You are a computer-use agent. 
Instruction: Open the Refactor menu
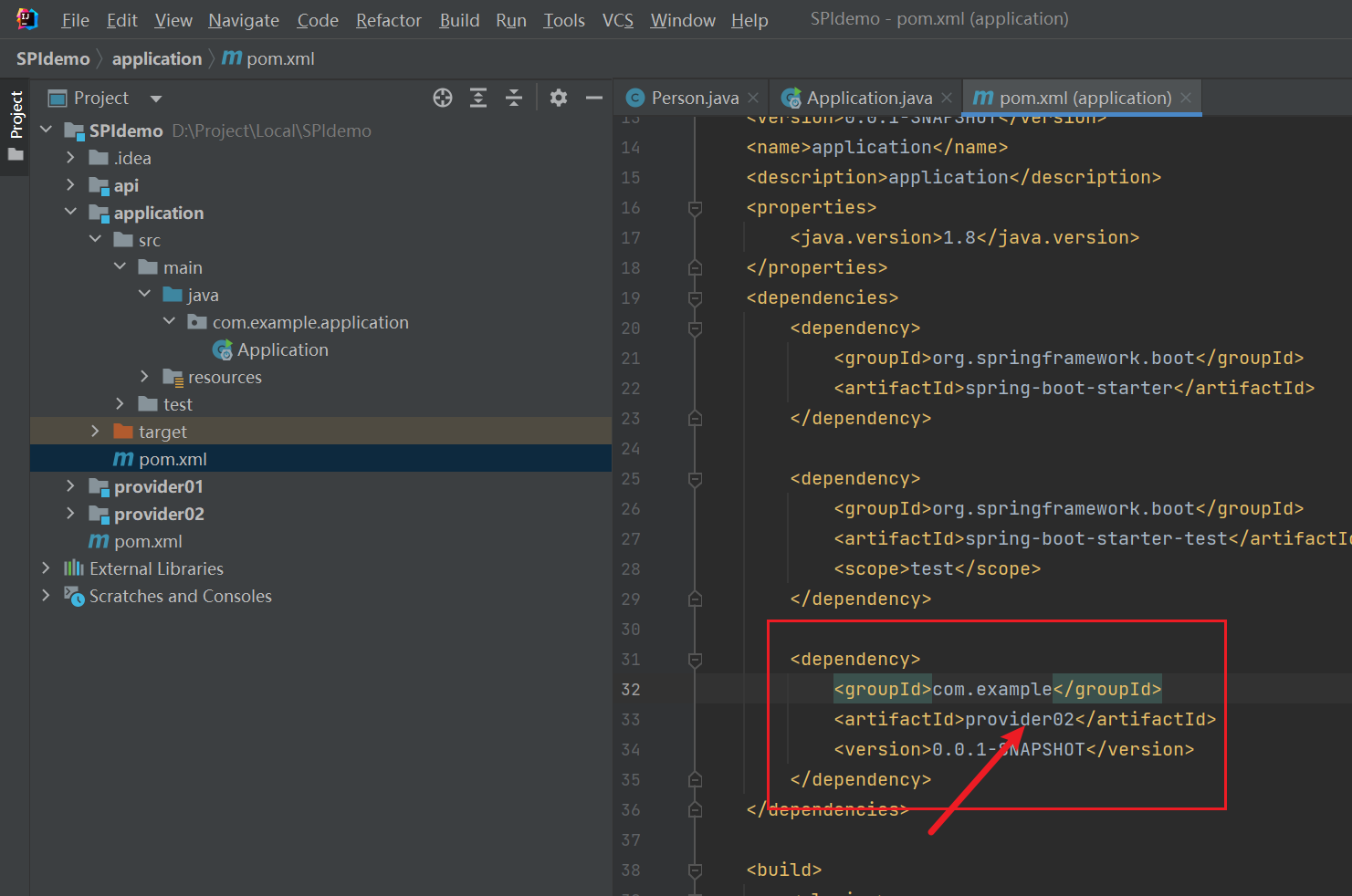pos(389,20)
